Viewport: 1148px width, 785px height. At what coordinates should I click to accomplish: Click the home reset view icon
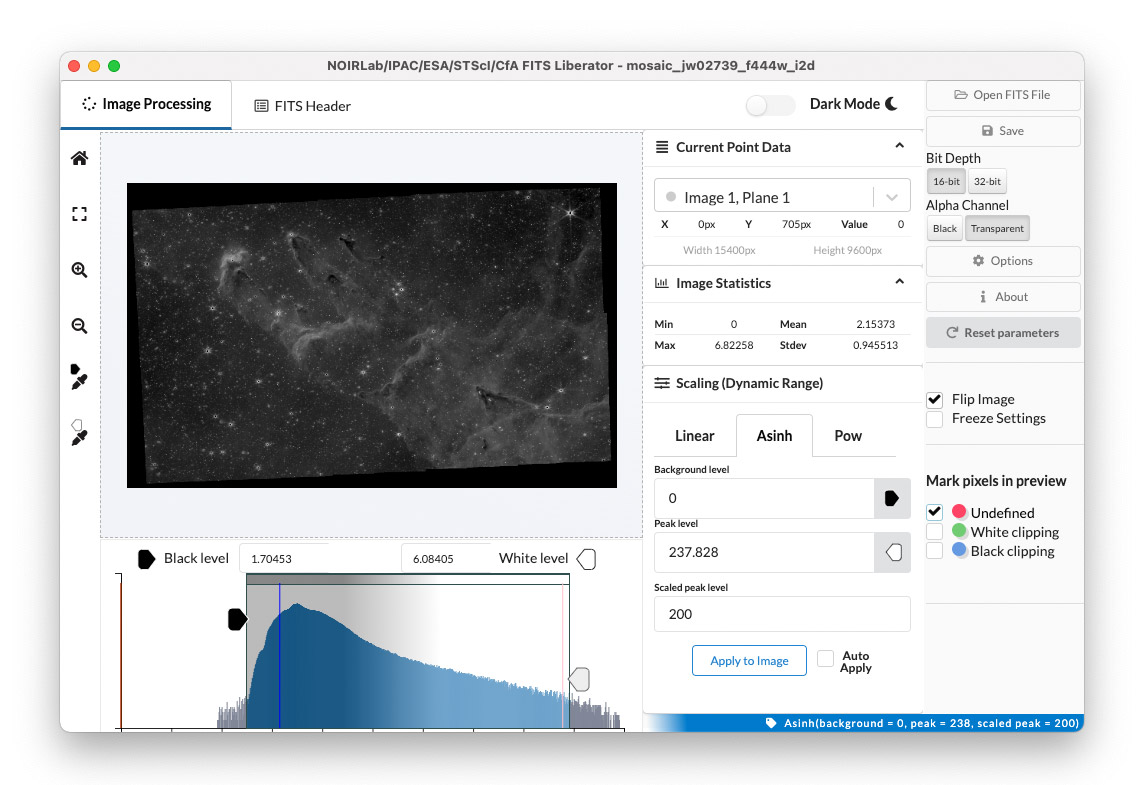click(x=79, y=158)
